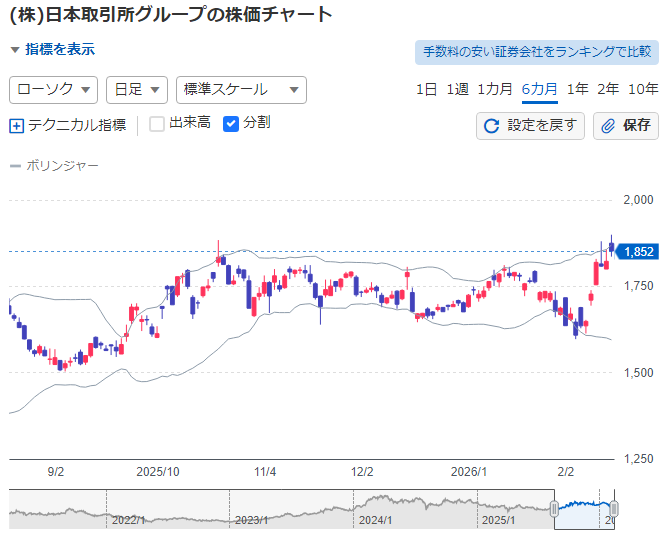The width and height of the screenshot is (664, 535).
Task: Select the 10年 period tab
Action: point(643,89)
